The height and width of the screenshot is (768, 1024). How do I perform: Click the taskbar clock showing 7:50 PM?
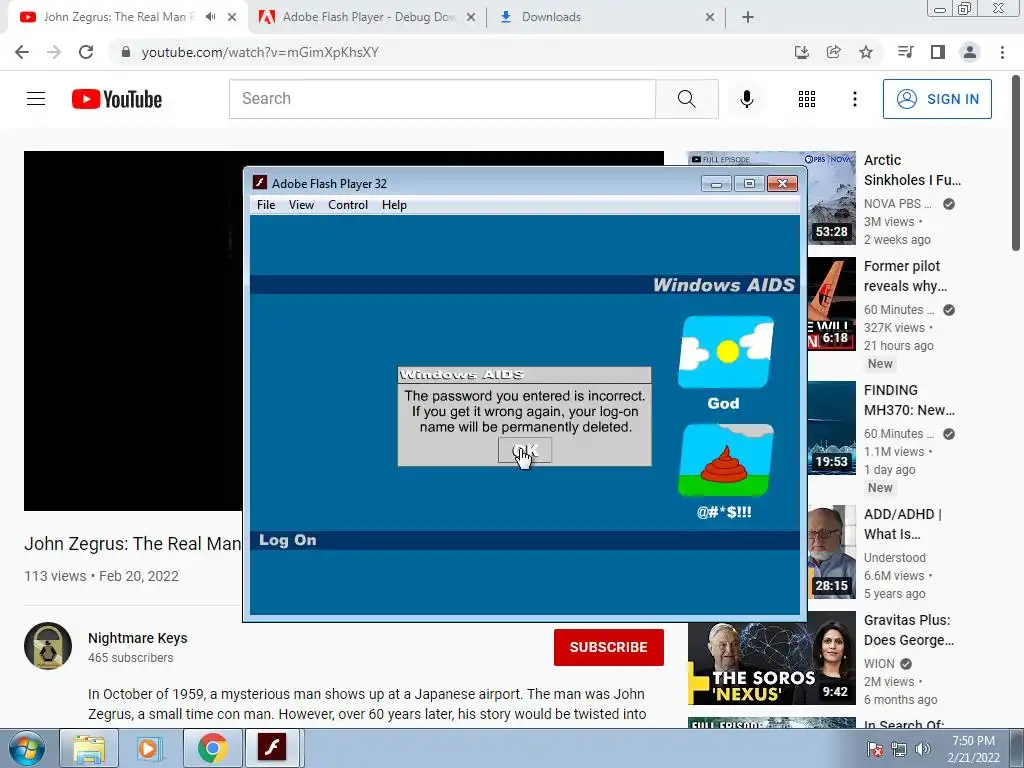[x=973, y=749]
